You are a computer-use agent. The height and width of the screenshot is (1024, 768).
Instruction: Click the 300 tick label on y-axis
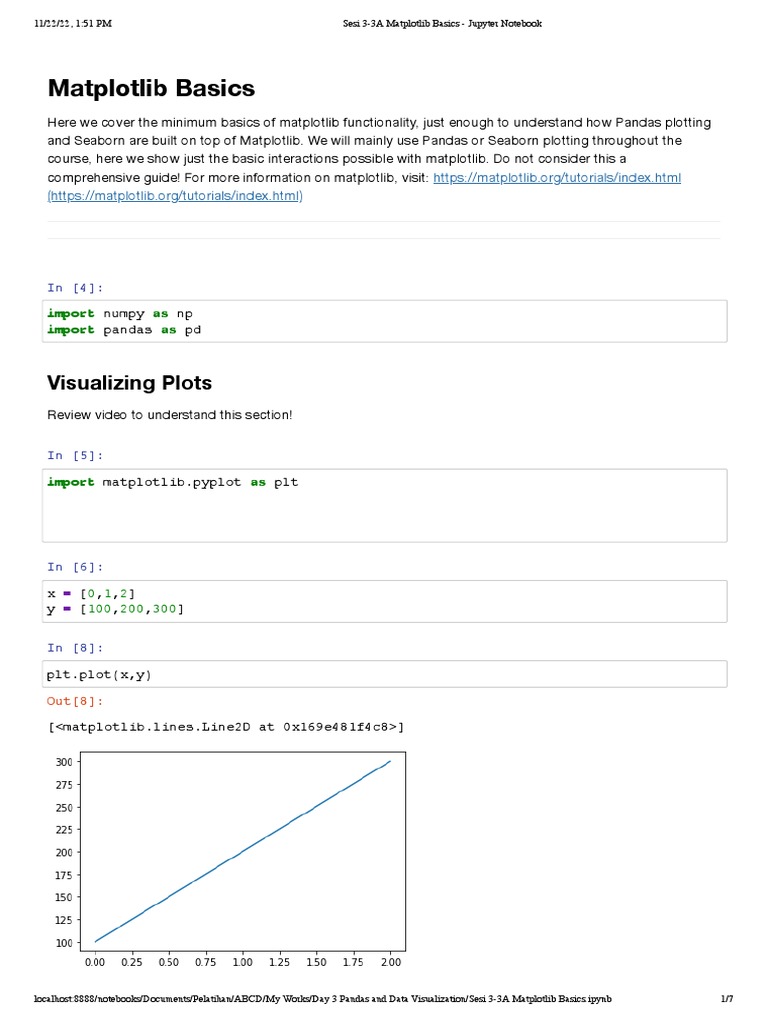click(63, 762)
